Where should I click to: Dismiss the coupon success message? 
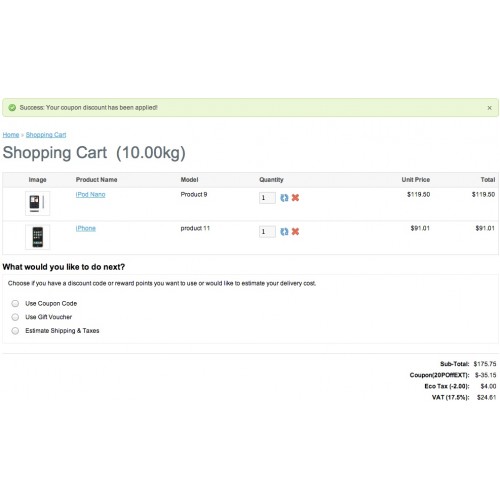(489, 108)
